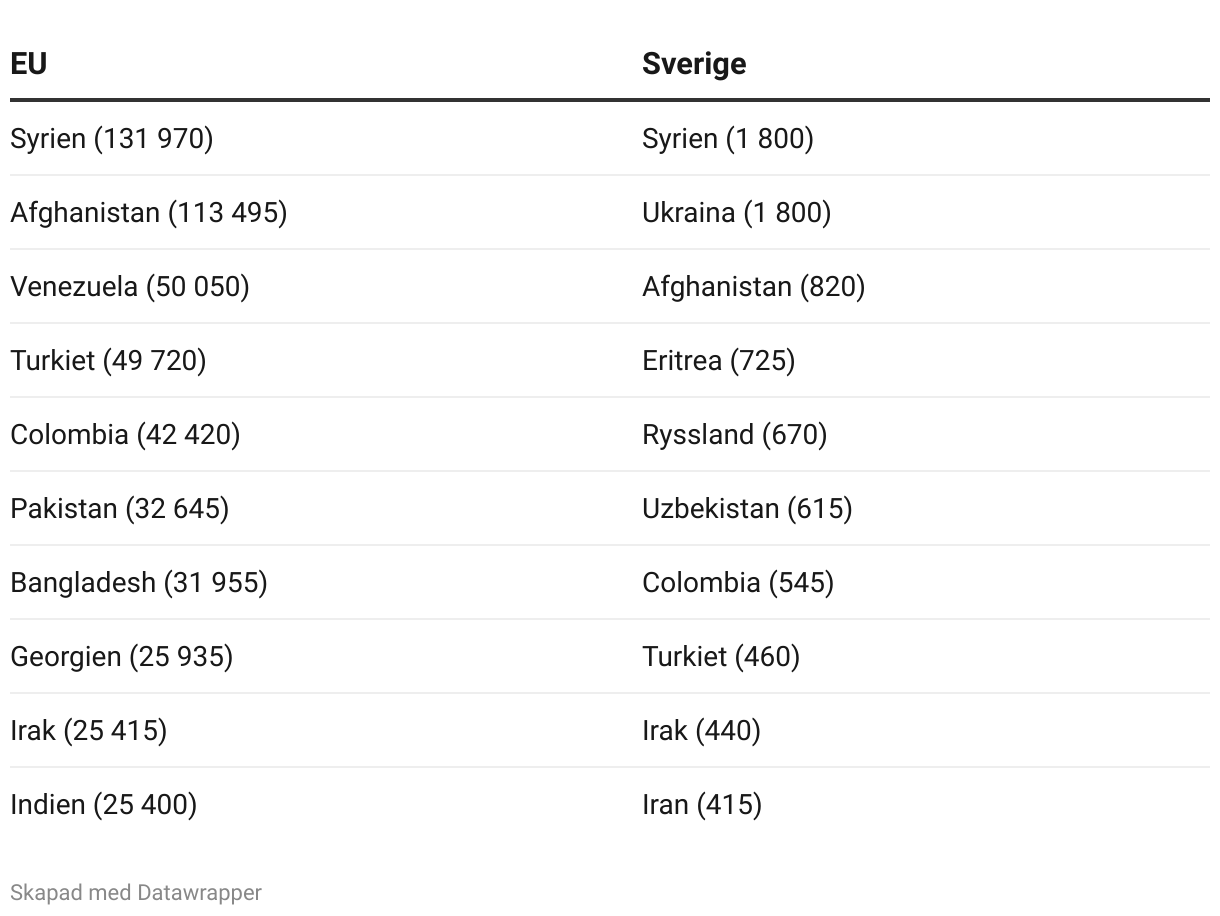1220x916 pixels.
Task: Click the Indien (25 400) entry
Action: point(104,804)
